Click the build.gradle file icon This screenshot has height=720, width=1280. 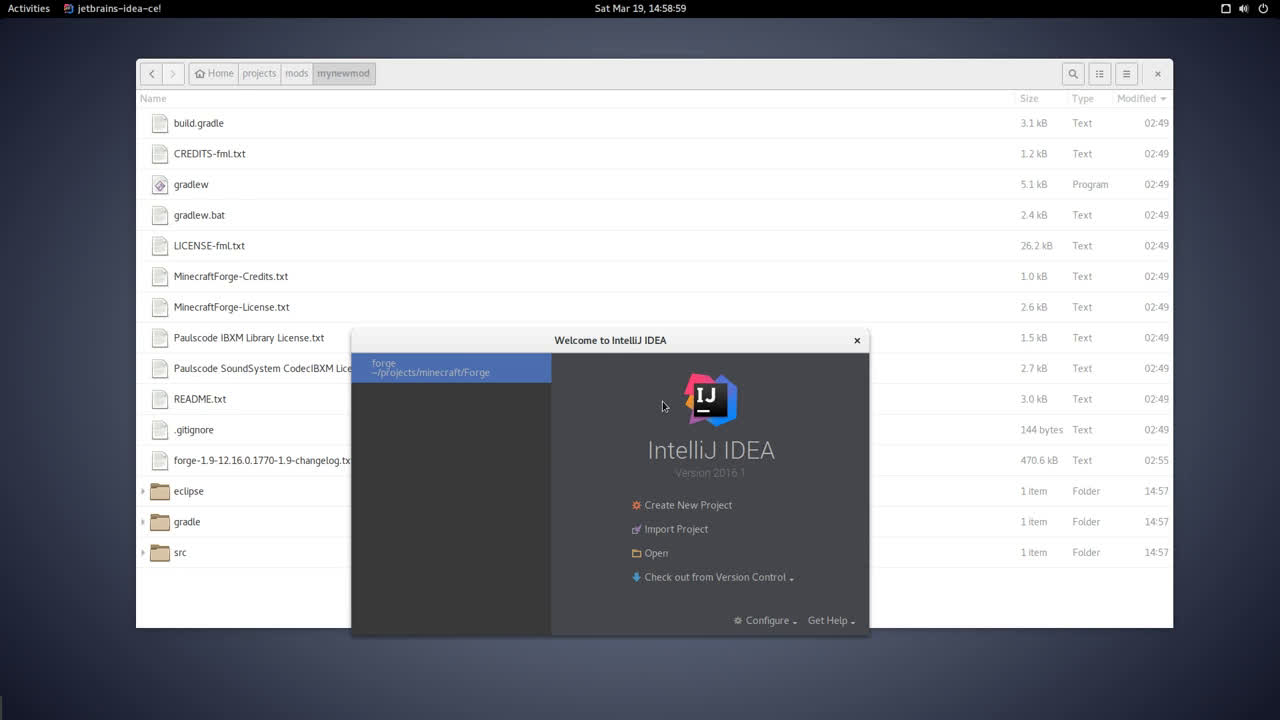coord(160,123)
